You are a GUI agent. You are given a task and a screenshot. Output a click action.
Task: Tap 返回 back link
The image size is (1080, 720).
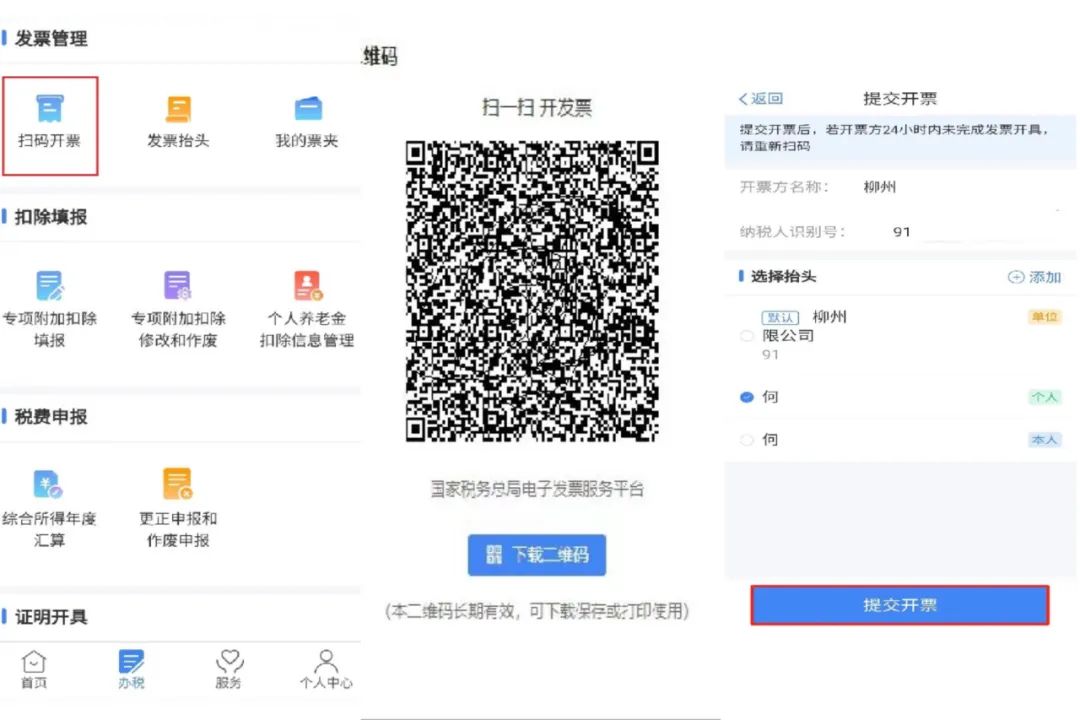[761, 99]
